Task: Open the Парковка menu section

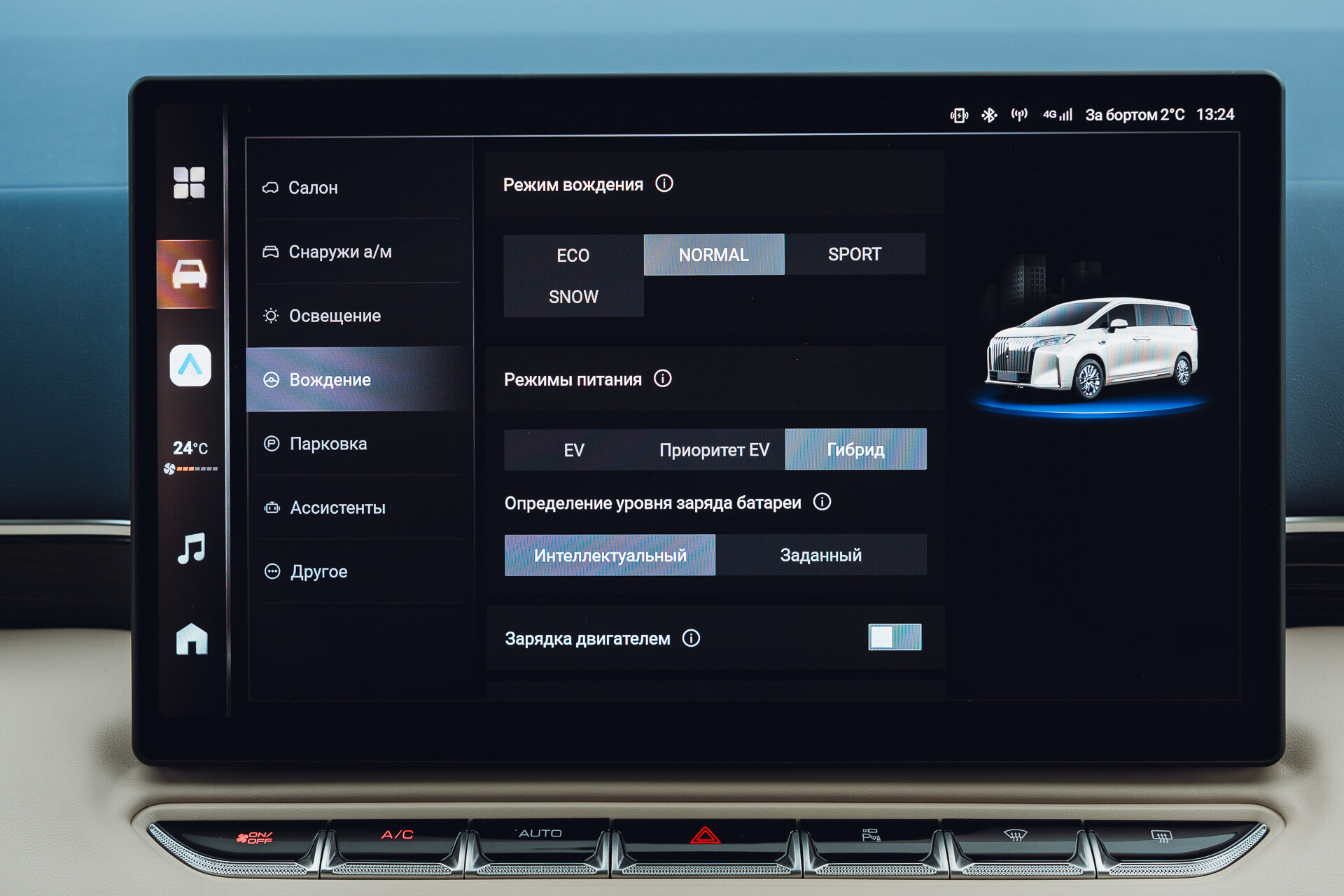Action: [x=328, y=444]
